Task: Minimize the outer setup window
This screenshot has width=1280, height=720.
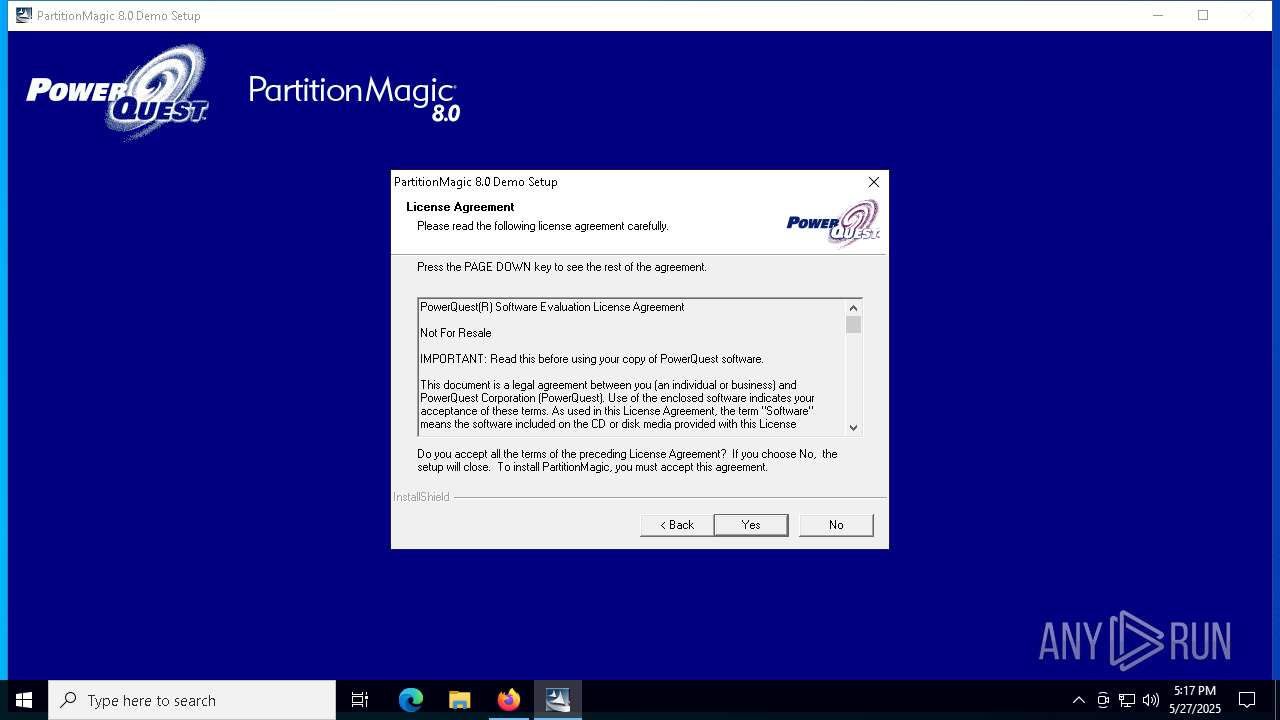Action: point(1158,15)
